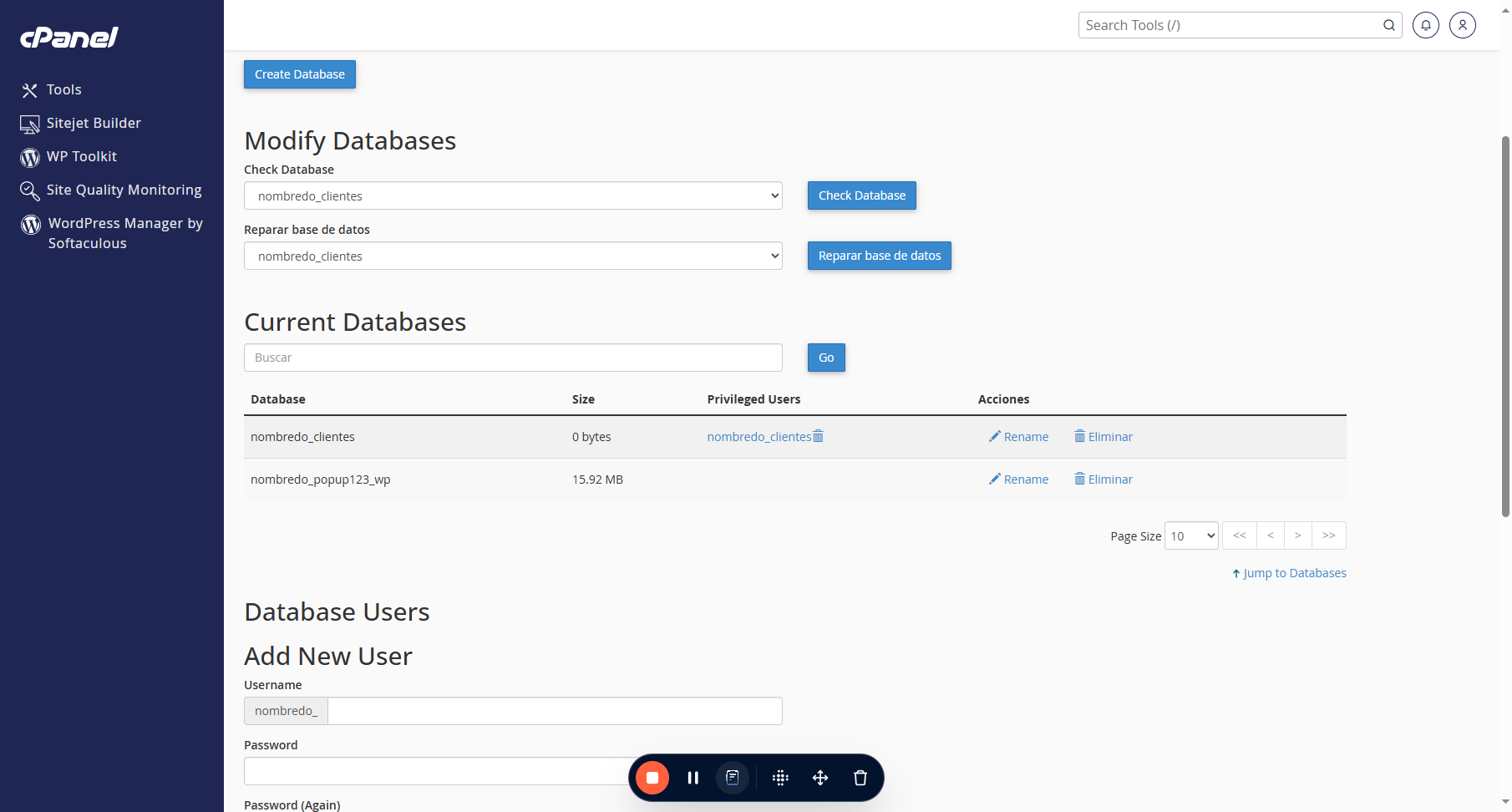Open Site Quality Monitoring in the sidebar
Screen dimensions: 1512x812
pos(124,190)
